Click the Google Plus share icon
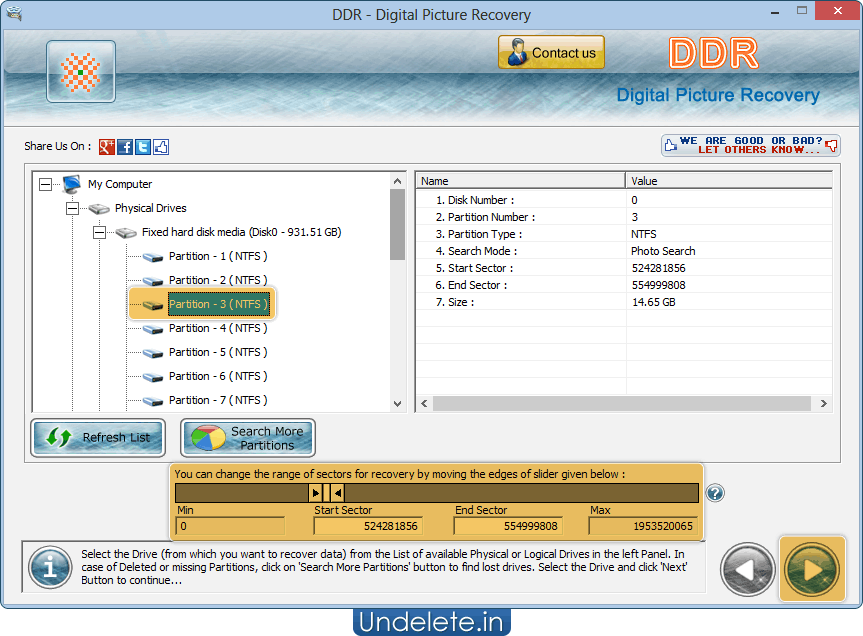The width and height of the screenshot is (863, 636). coord(107,147)
